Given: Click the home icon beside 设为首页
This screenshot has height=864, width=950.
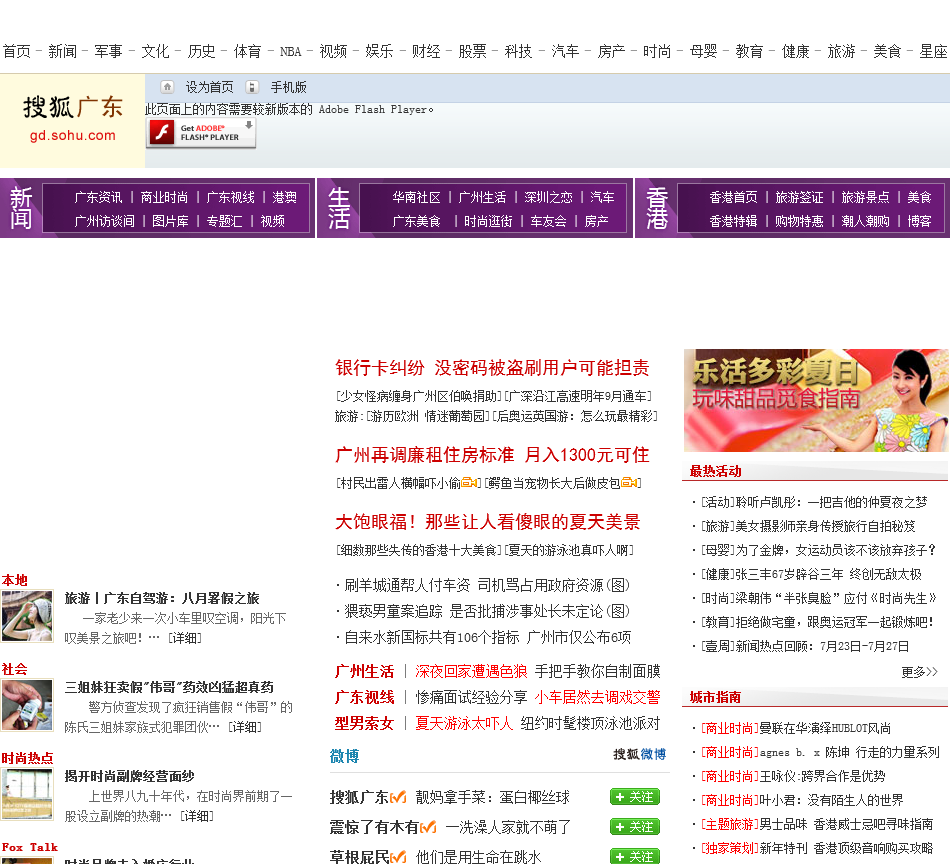Looking at the screenshot, I should tap(168, 87).
